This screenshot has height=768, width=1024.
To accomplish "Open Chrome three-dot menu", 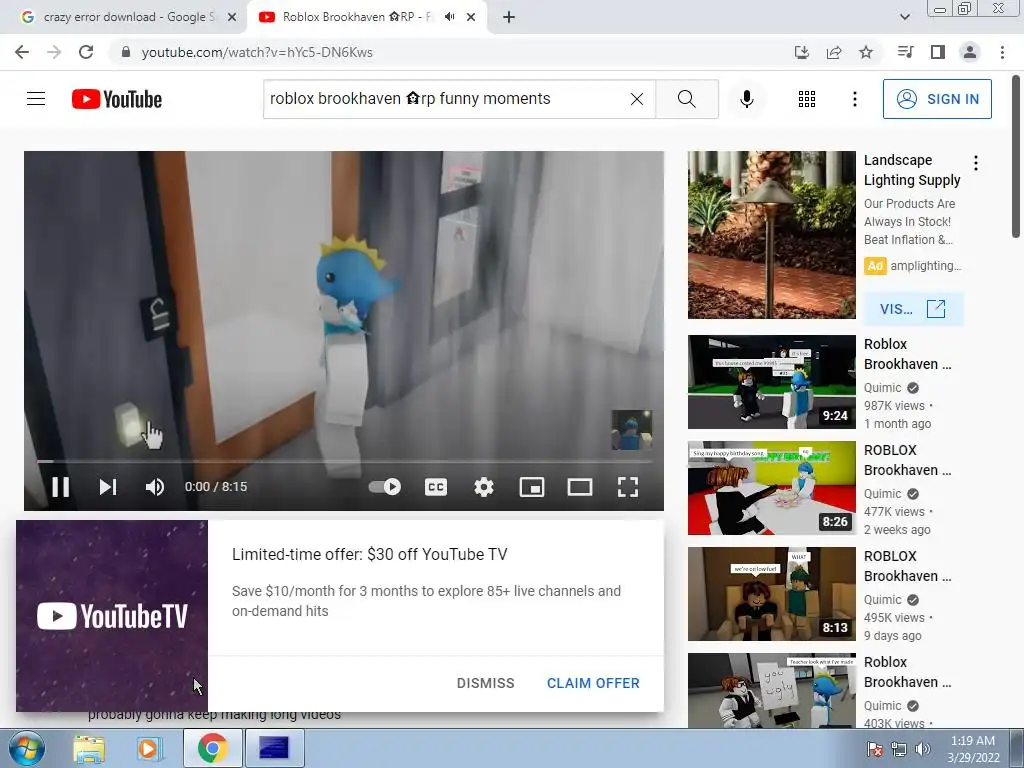I will [x=1002, y=52].
